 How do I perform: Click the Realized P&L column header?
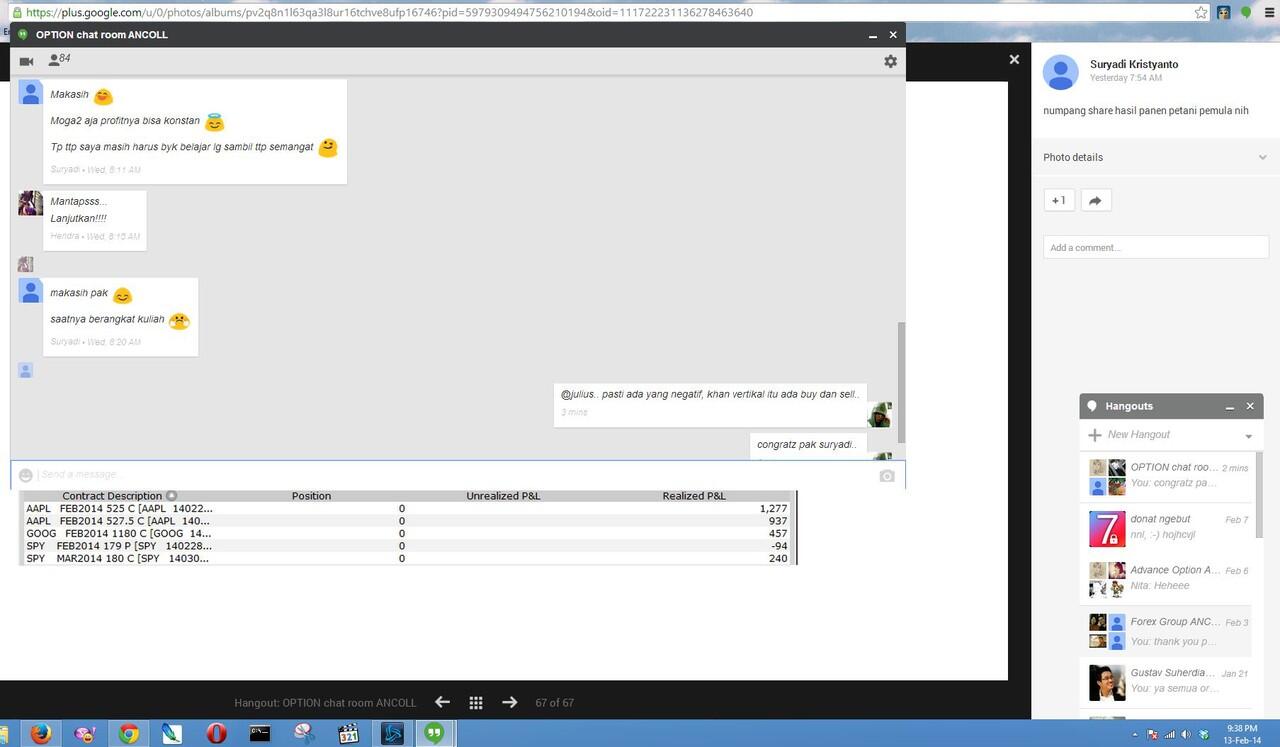point(694,496)
